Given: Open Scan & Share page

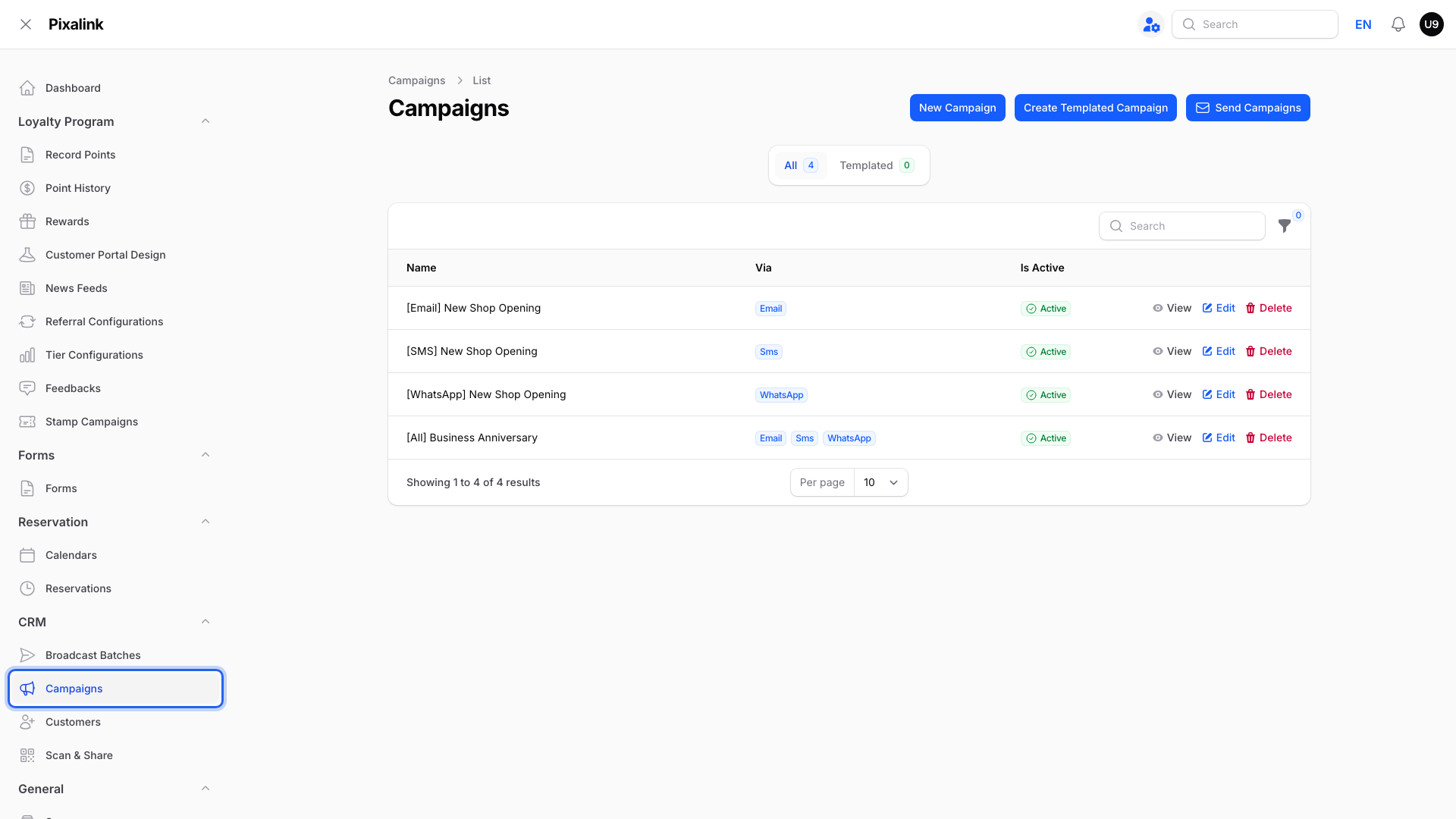Looking at the screenshot, I should pyautogui.click(x=115, y=755).
